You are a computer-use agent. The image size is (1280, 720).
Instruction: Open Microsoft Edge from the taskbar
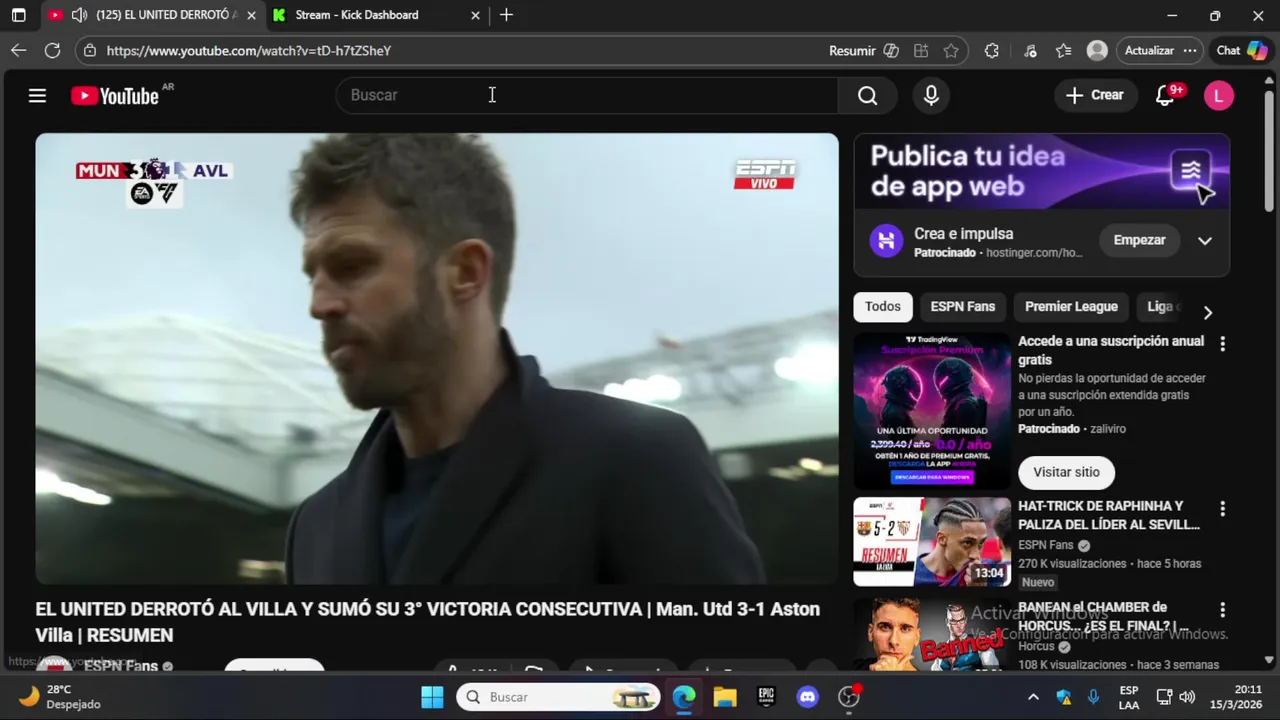click(x=684, y=697)
